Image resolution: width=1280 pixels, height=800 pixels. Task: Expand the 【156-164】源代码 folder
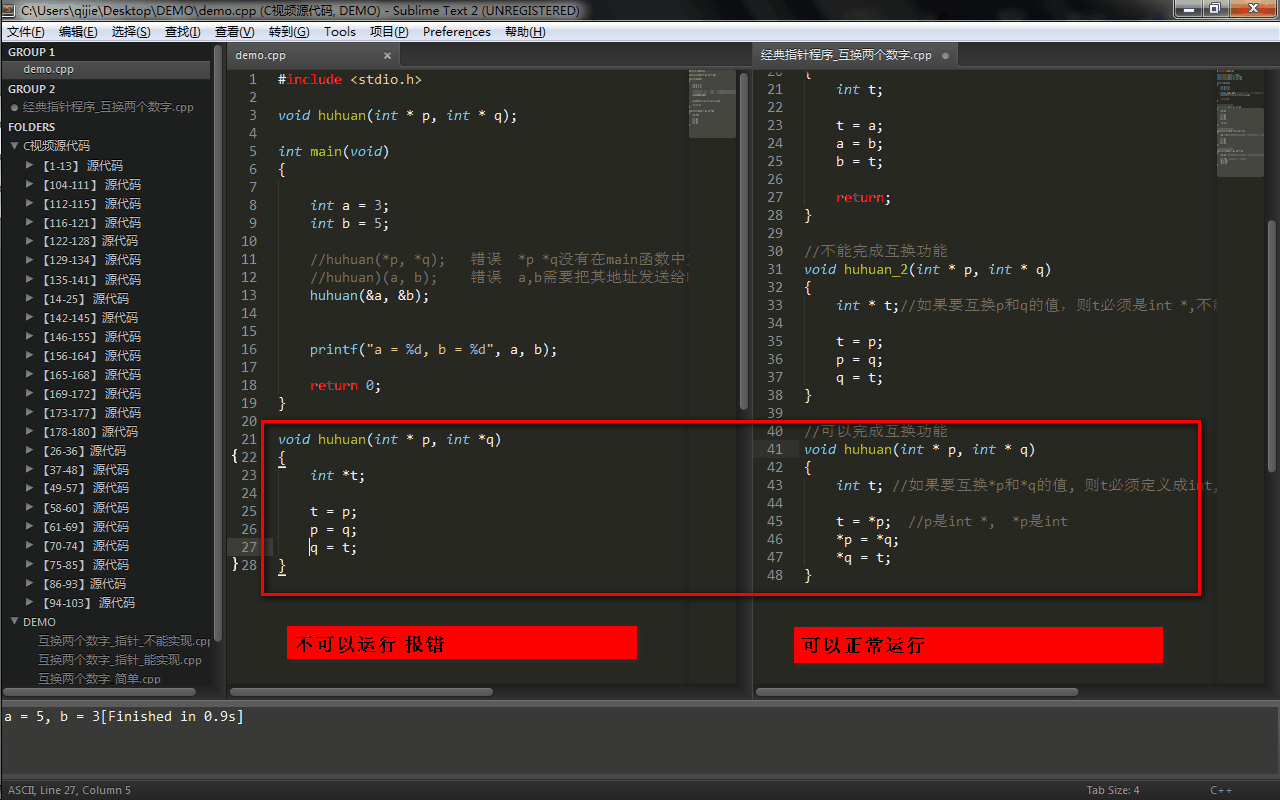coord(31,355)
